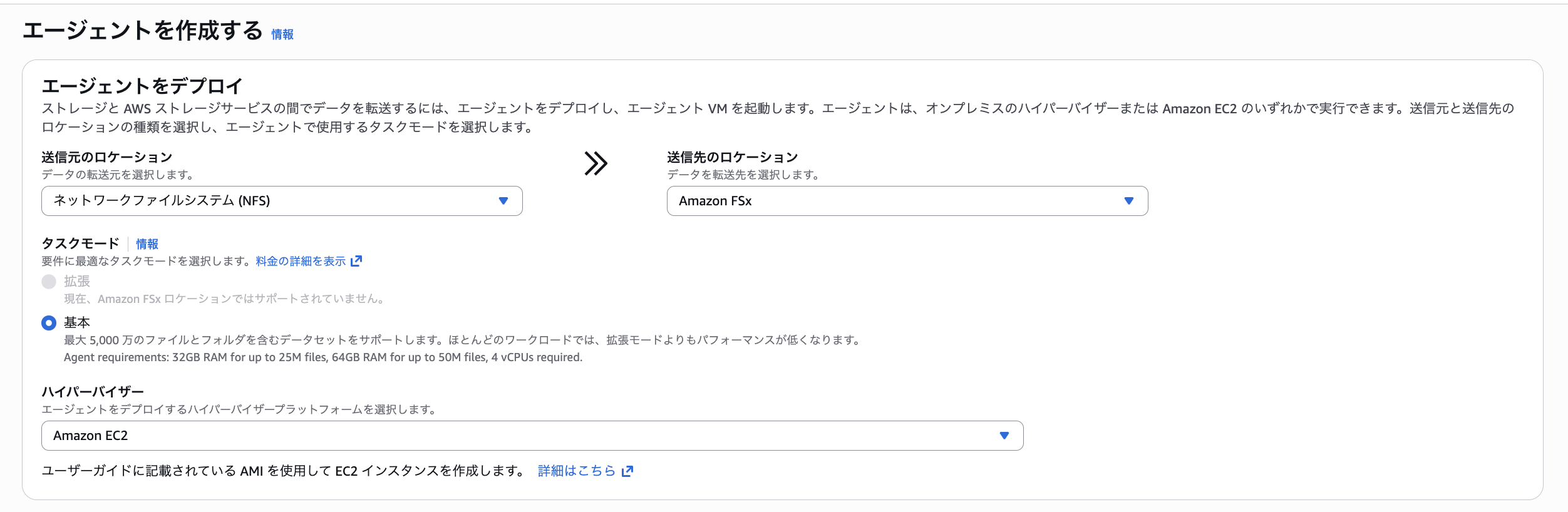Select the disabled 拡張 radio button
The width and height of the screenshot is (1568, 512).
(49, 282)
